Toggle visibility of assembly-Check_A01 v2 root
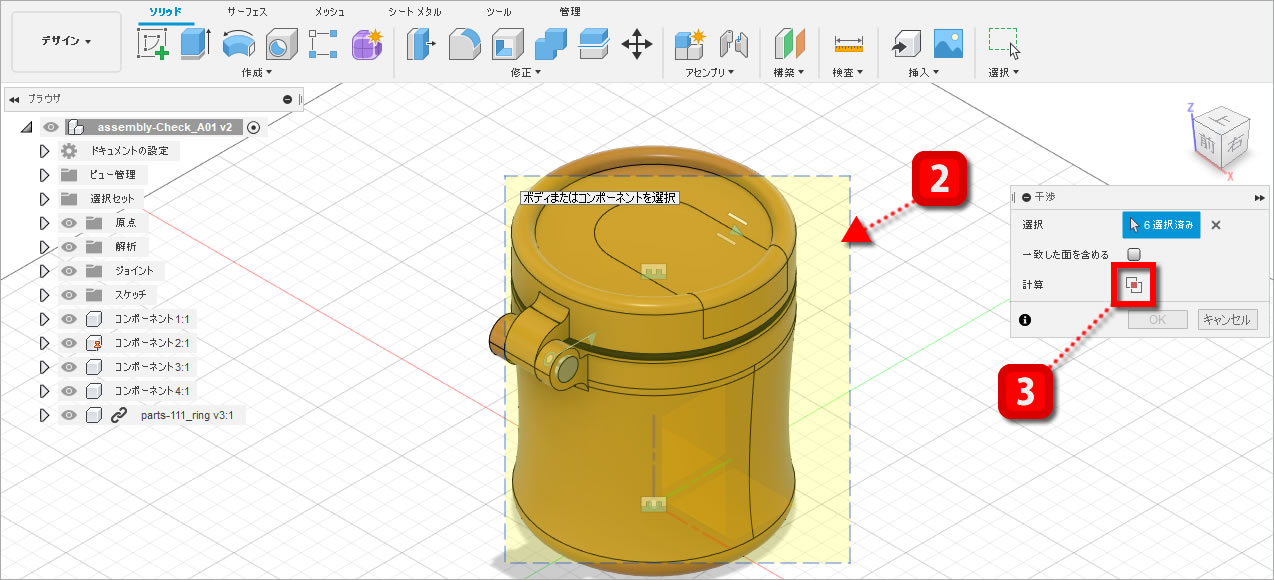1274x580 pixels. tap(51, 127)
